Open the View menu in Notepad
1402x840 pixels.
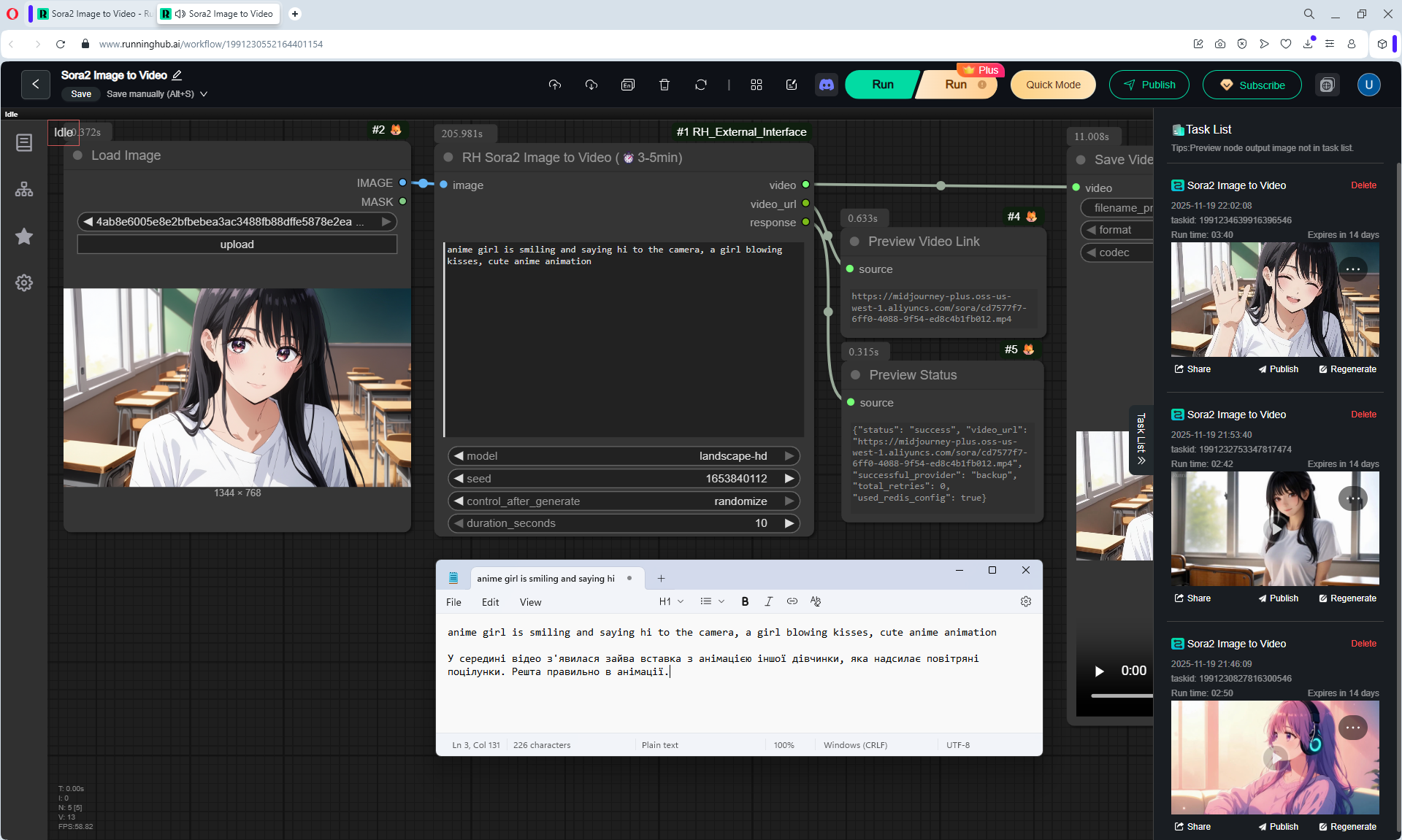(x=530, y=602)
